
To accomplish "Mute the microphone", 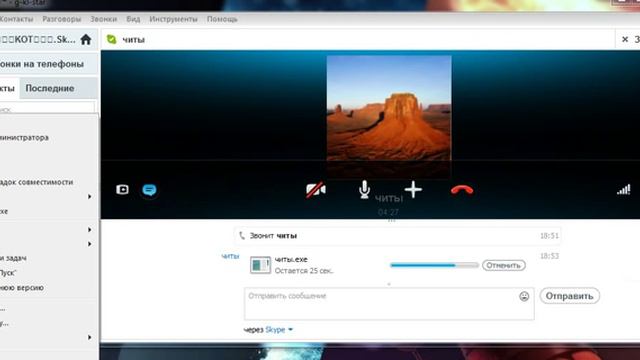I will click(x=364, y=190).
